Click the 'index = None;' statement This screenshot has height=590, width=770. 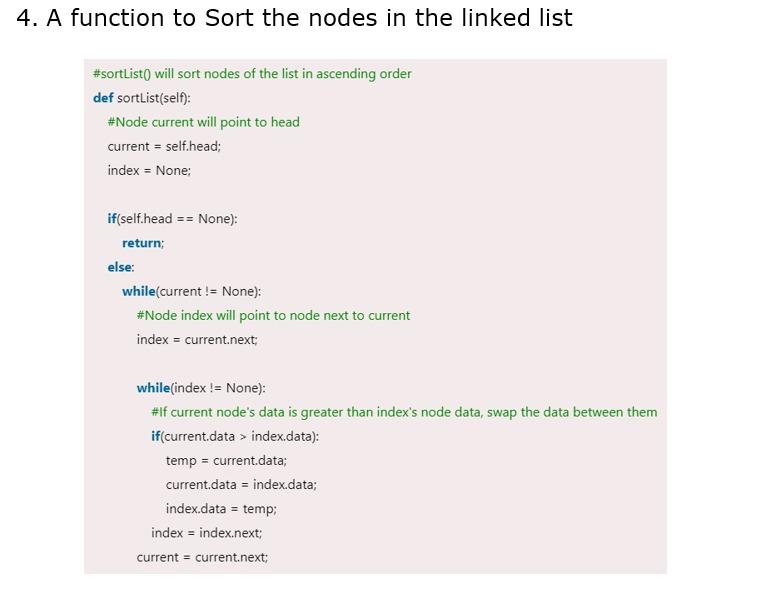click(149, 170)
